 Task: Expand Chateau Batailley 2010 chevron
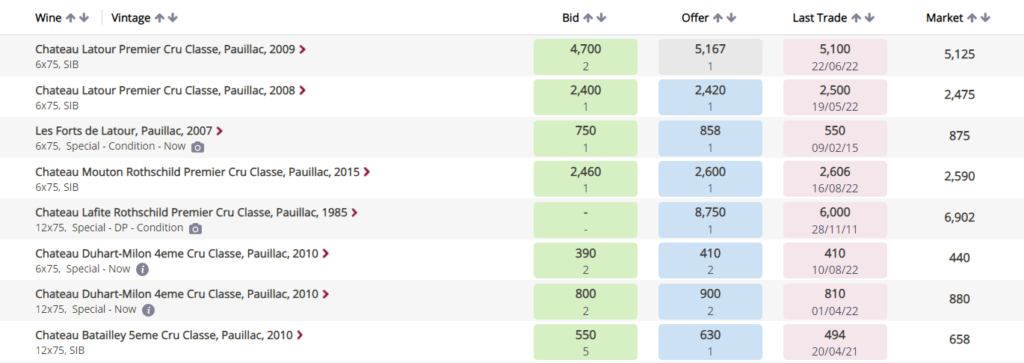300,335
